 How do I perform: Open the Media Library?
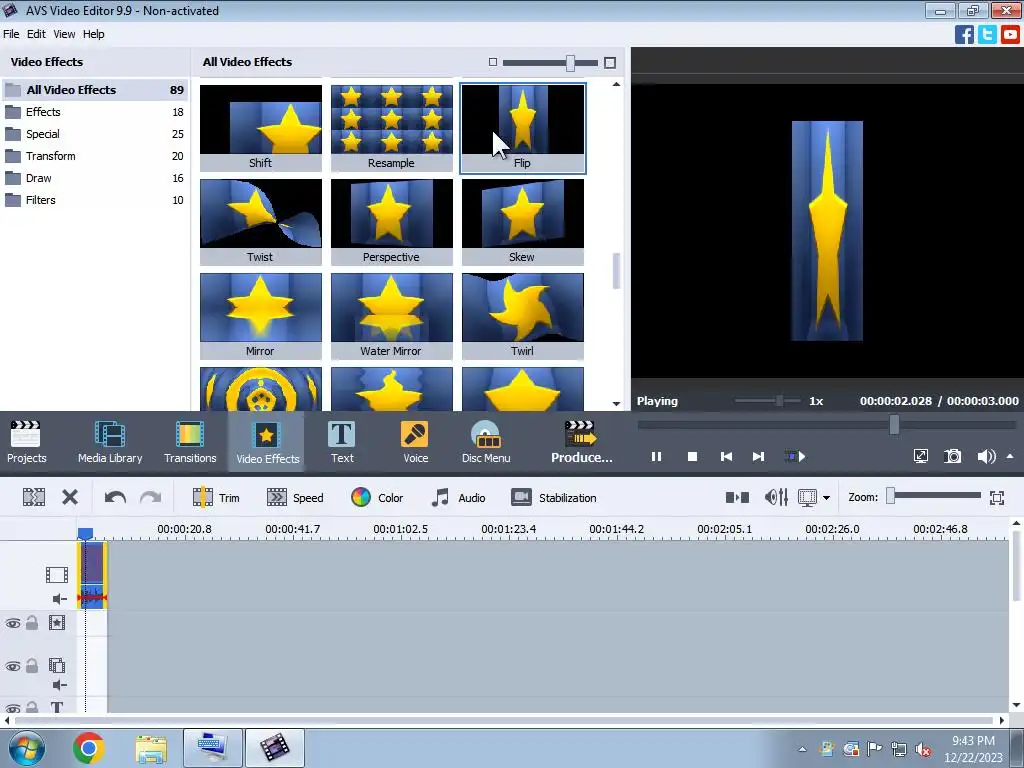[110, 441]
